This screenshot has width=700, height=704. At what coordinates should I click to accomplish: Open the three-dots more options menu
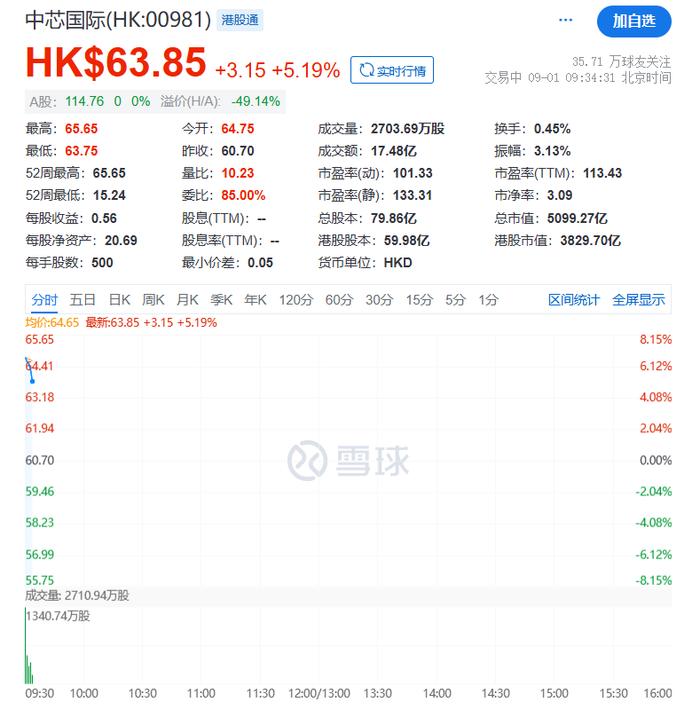[x=565, y=20]
